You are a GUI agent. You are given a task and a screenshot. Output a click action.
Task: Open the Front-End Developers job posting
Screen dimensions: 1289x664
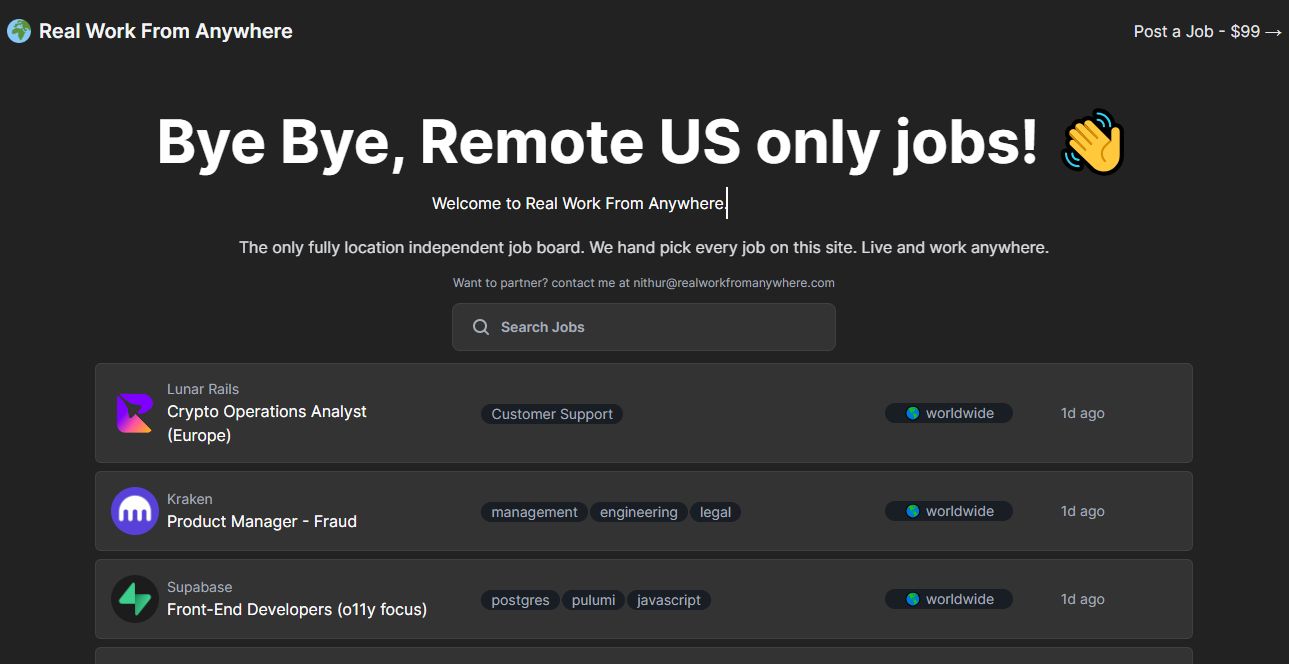297,609
